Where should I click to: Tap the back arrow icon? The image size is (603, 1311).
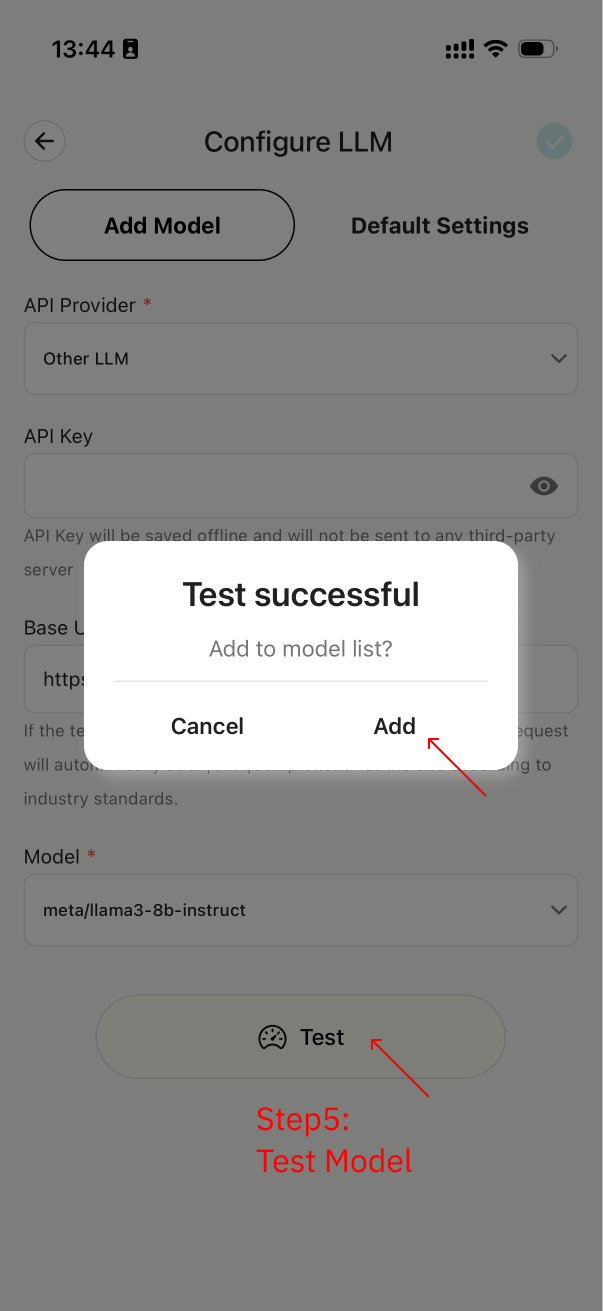click(44, 142)
